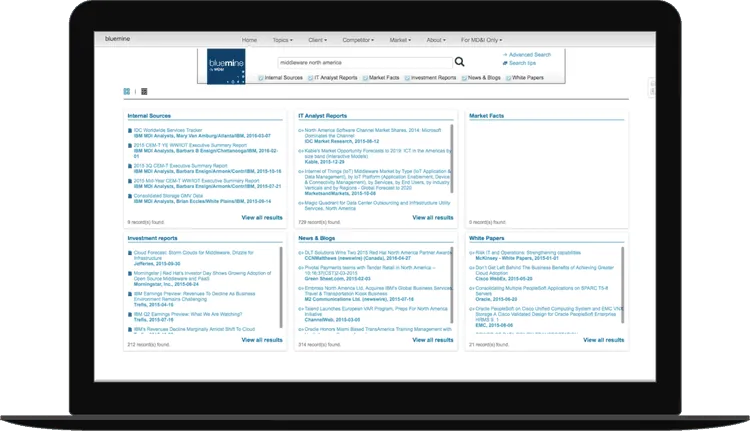Viewport: 750px width, 431px height.
Task: Click external-link icon for Consolidating Multiple PeopleSoft Applications
Action: (x=472, y=288)
